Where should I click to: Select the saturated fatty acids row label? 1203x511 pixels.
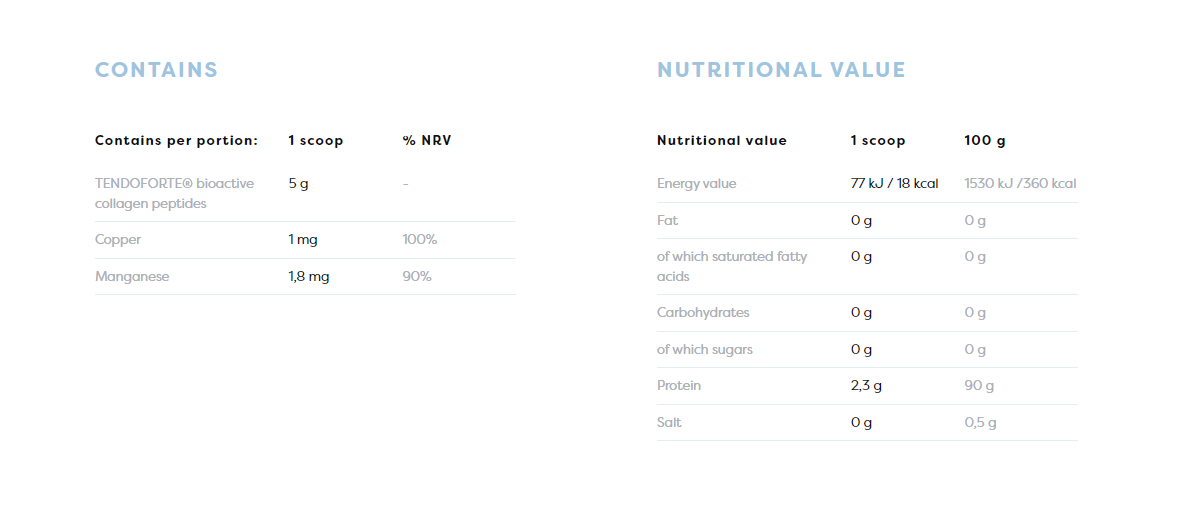point(732,266)
